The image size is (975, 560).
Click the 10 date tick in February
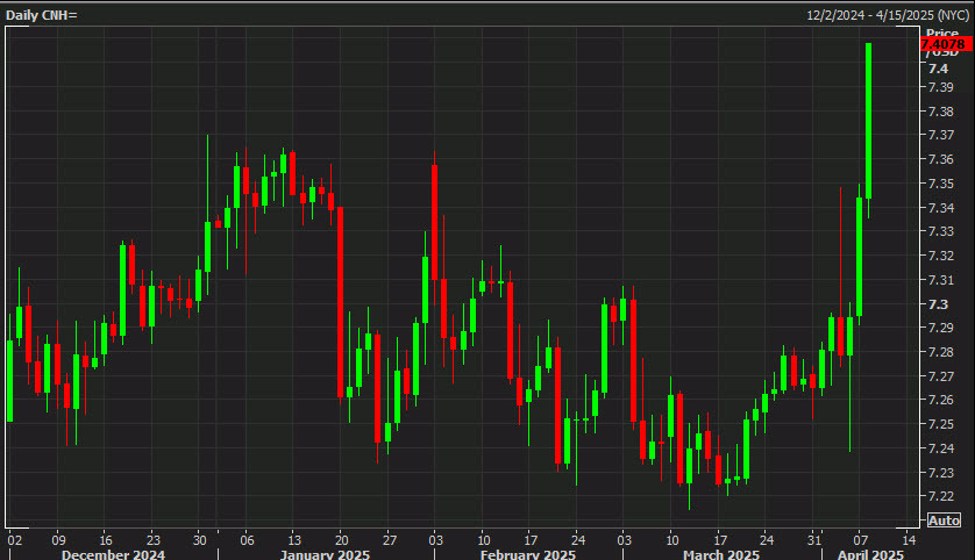(484, 540)
